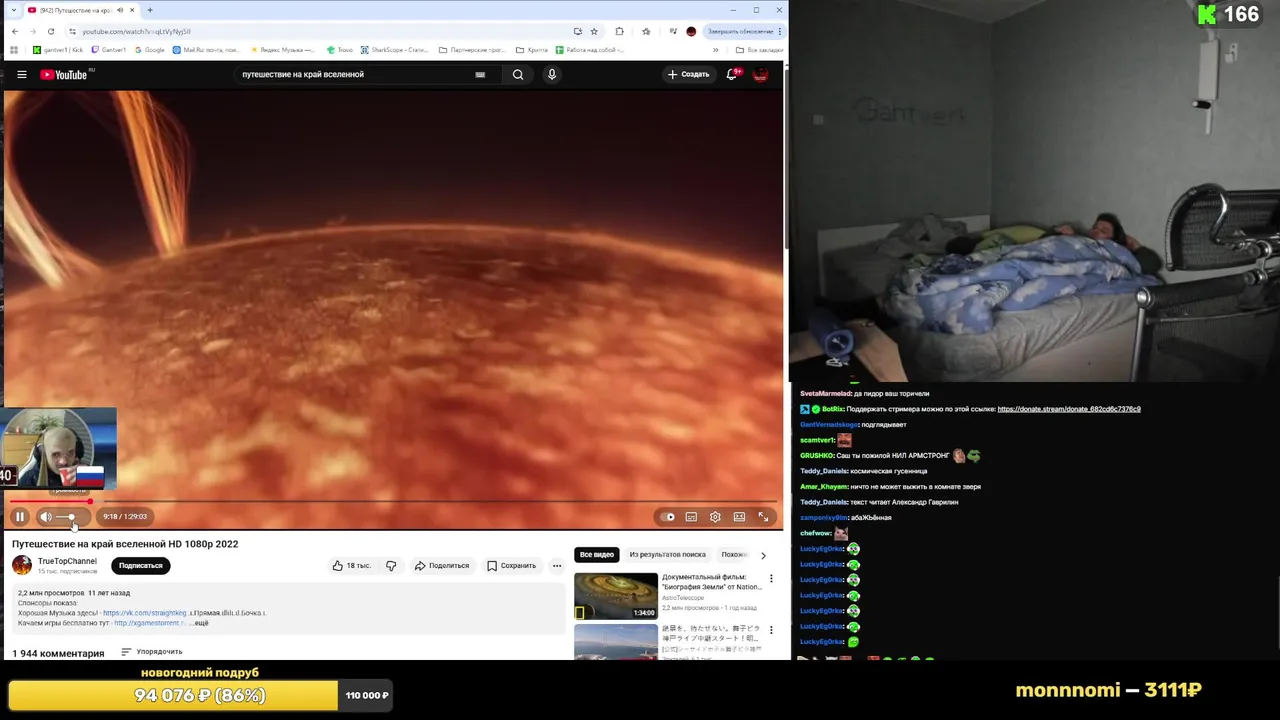The image size is (1280, 720).
Task: Open the YouTube account avatar menu
Action: (x=760, y=74)
